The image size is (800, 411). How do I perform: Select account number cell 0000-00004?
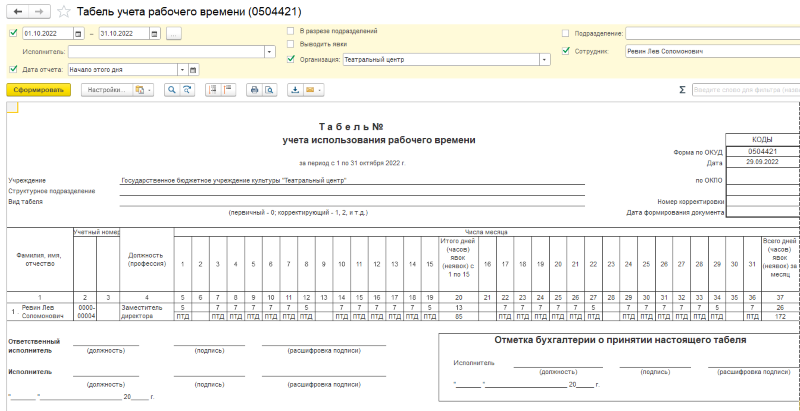pyautogui.click(x=85, y=312)
